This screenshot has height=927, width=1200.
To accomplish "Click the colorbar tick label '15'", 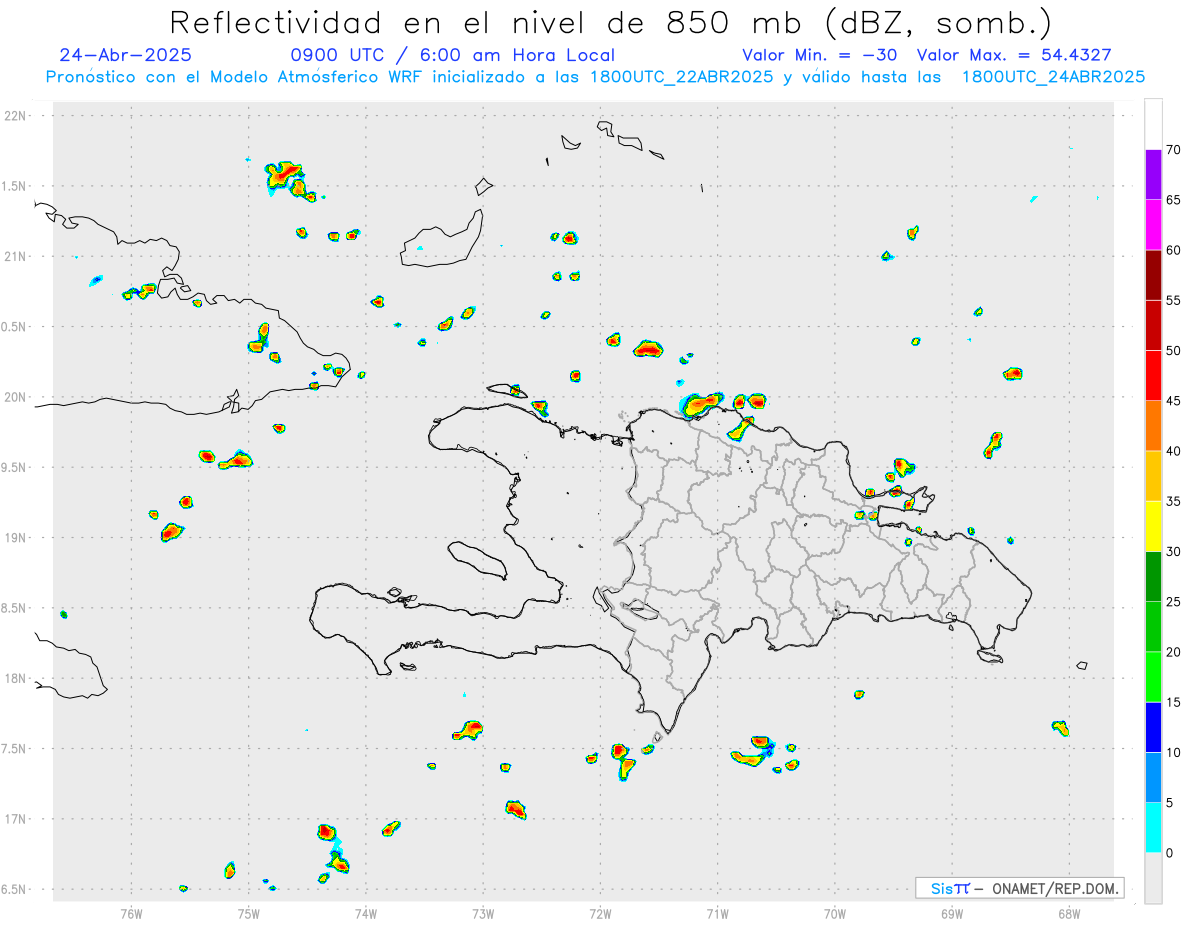I will (x=1173, y=702).
